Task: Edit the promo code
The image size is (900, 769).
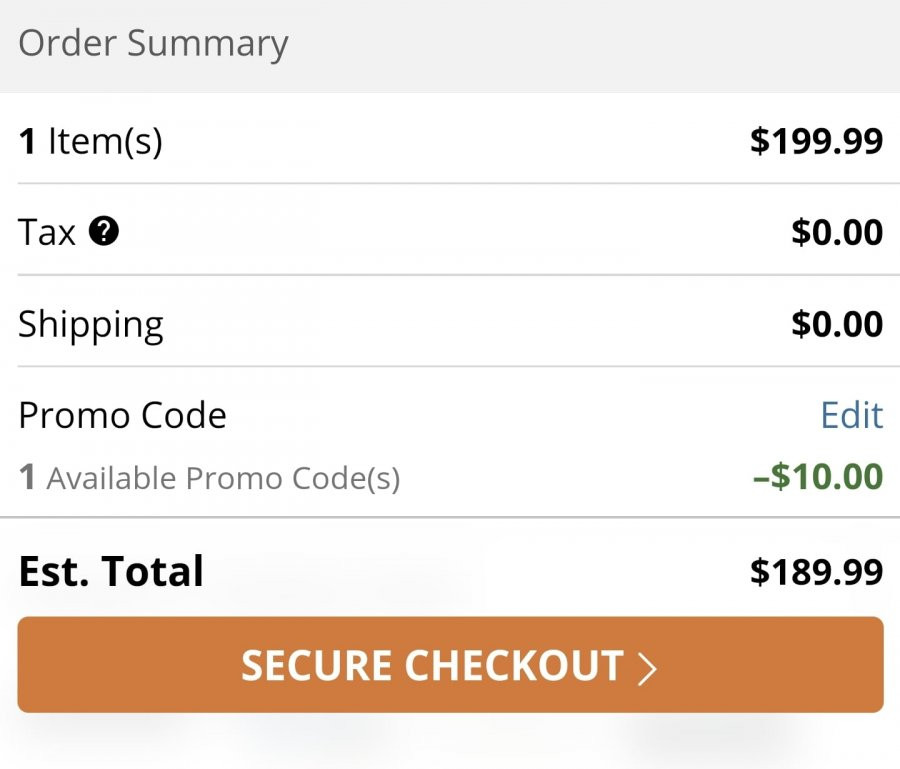Action: [x=852, y=415]
